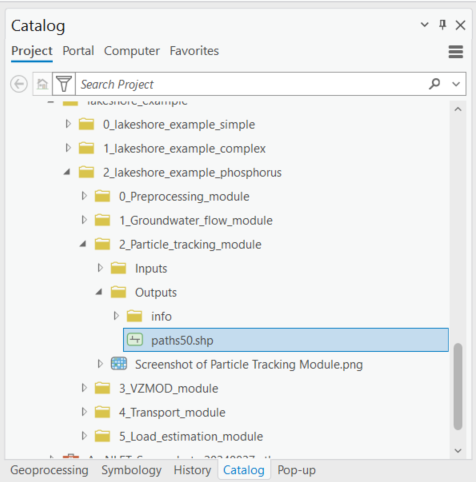This screenshot has height=482, width=476.
Task: Select the 0_Preprocessing_module label
Action: (184, 197)
